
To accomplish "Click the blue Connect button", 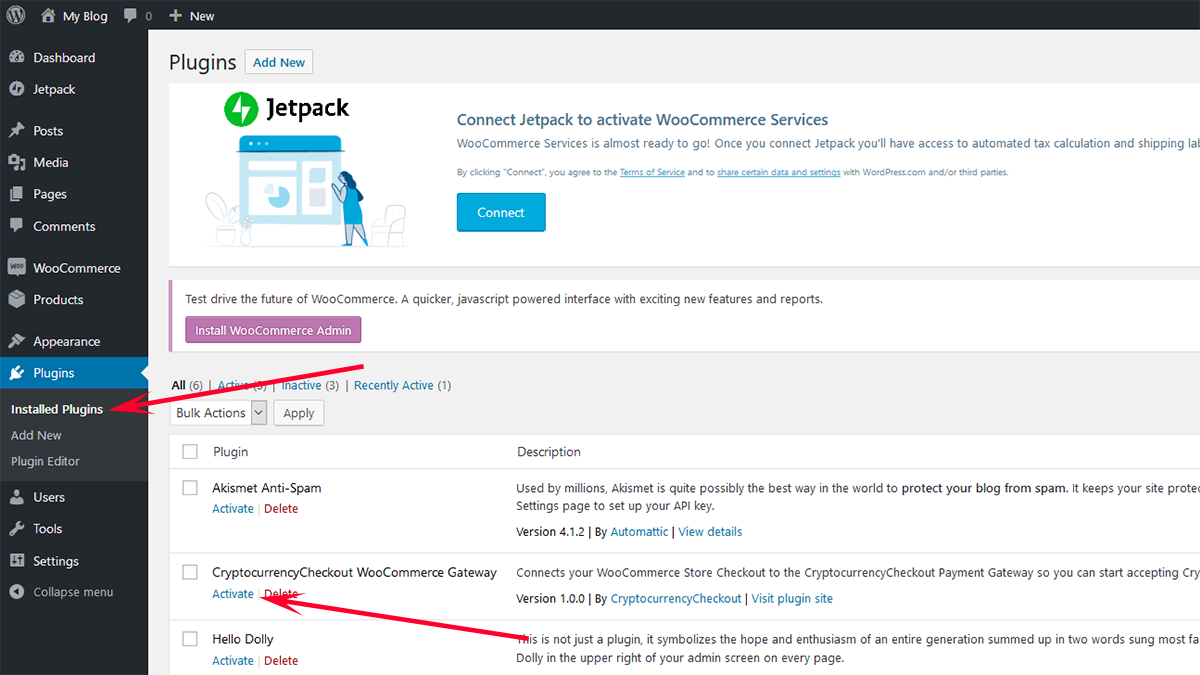I will [501, 212].
